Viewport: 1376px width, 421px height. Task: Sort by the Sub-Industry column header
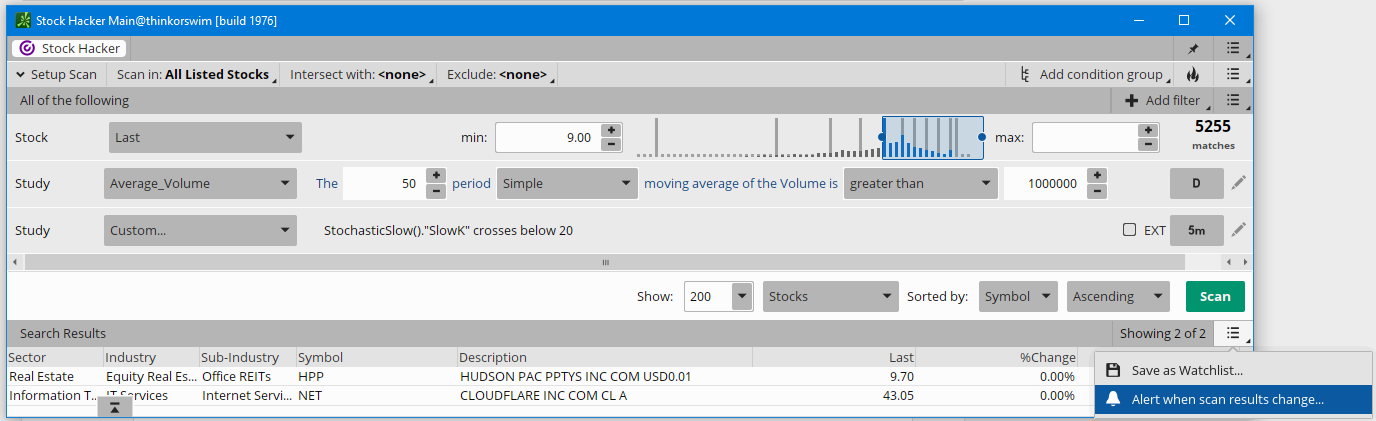click(248, 357)
